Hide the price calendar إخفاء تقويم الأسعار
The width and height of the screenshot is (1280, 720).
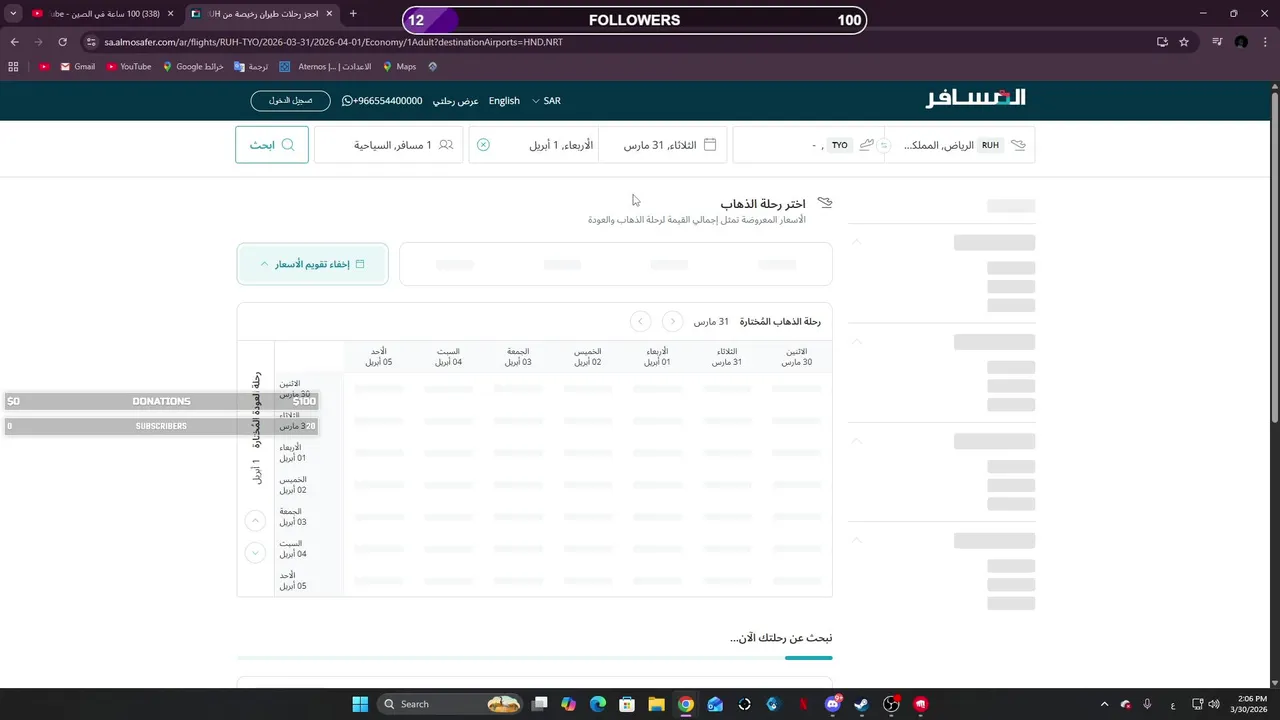click(x=313, y=264)
